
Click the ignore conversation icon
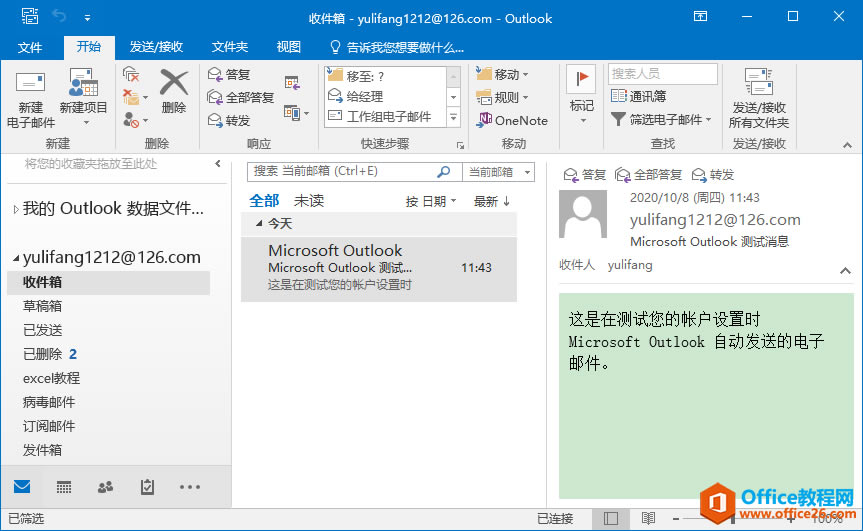pos(130,74)
